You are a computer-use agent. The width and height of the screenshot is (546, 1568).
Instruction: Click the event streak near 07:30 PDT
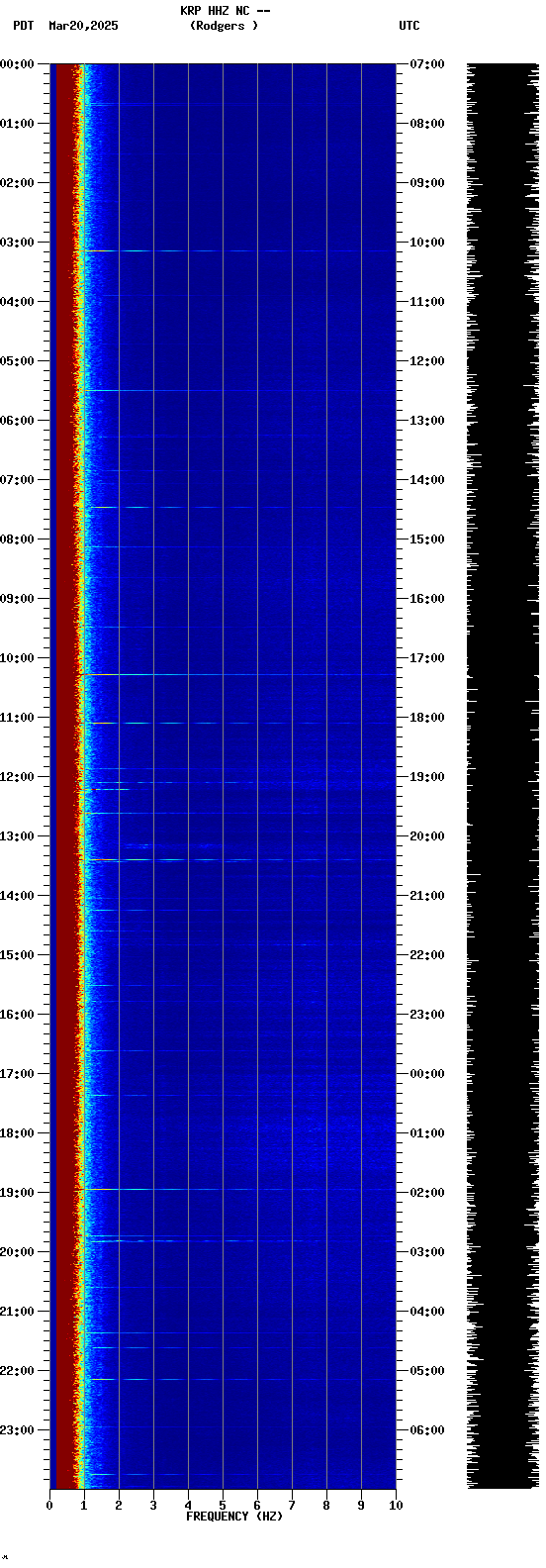click(237, 507)
